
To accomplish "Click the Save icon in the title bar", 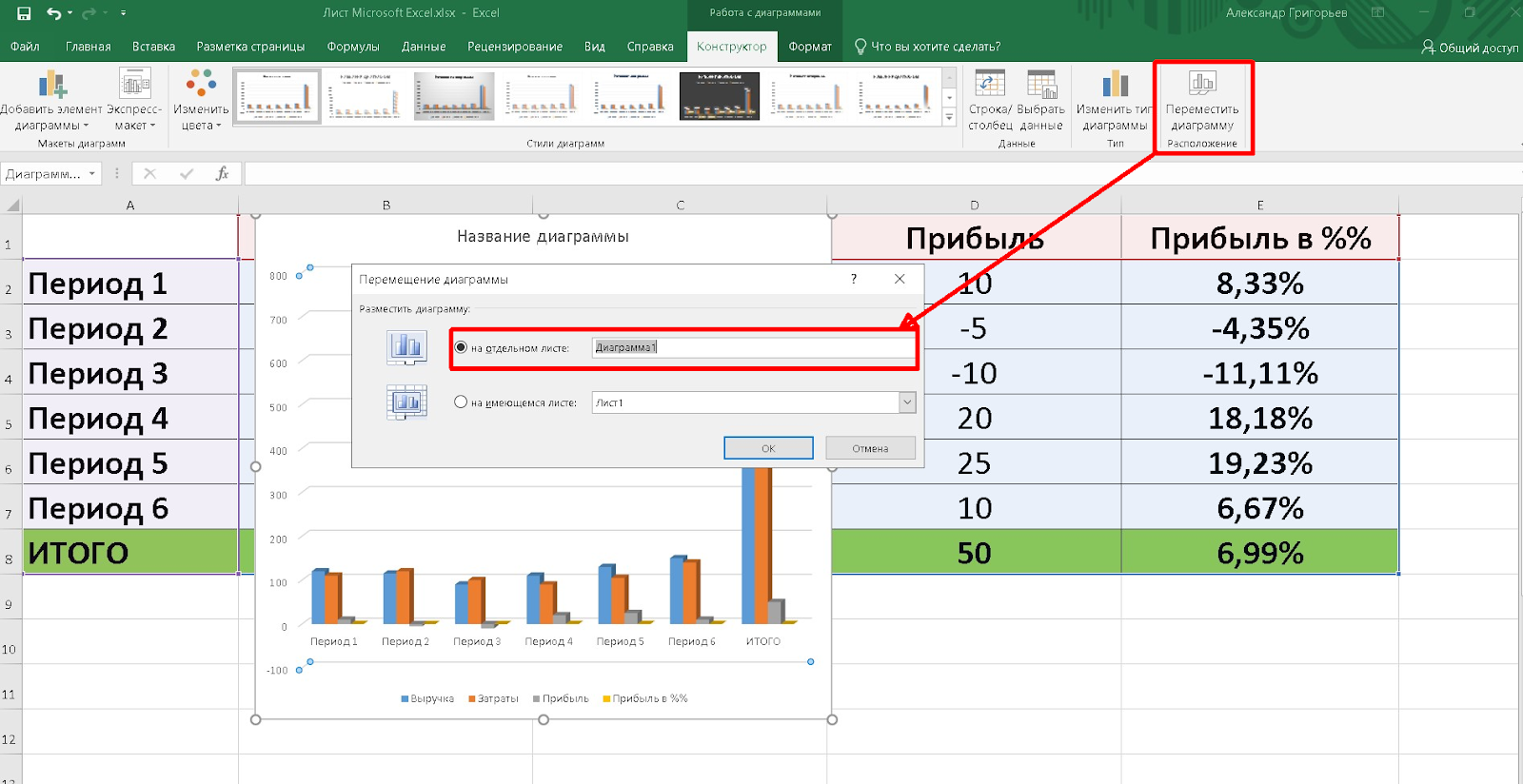I will pyautogui.click(x=24, y=13).
